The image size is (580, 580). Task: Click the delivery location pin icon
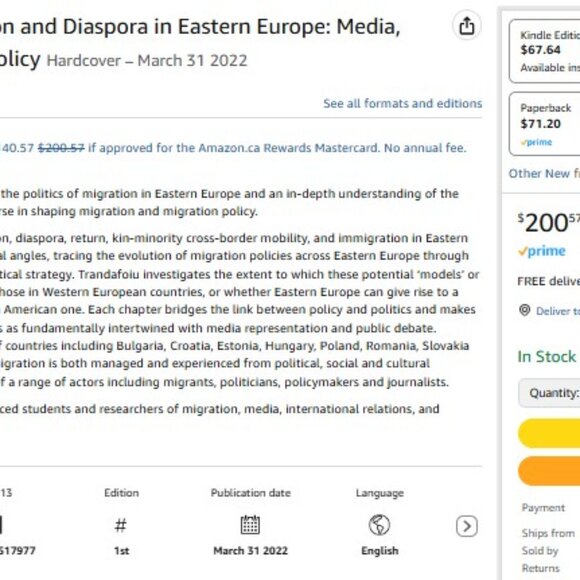(525, 310)
